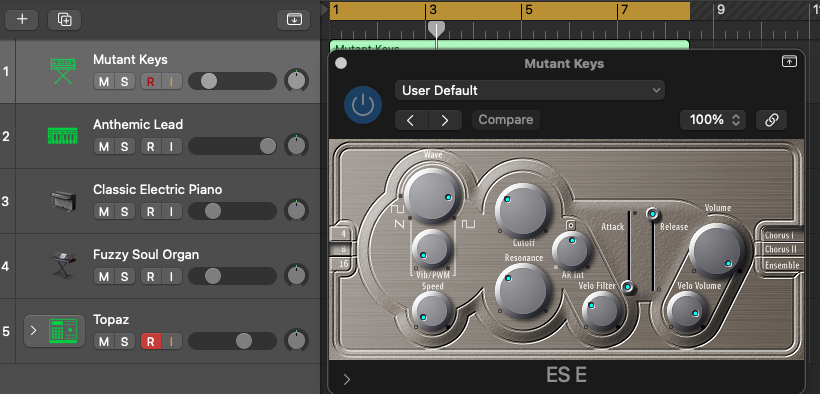Image resolution: width=820 pixels, height=394 pixels.
Task: Click the Anthemic Lead volume slider
Action: click(x=232, y=147)
